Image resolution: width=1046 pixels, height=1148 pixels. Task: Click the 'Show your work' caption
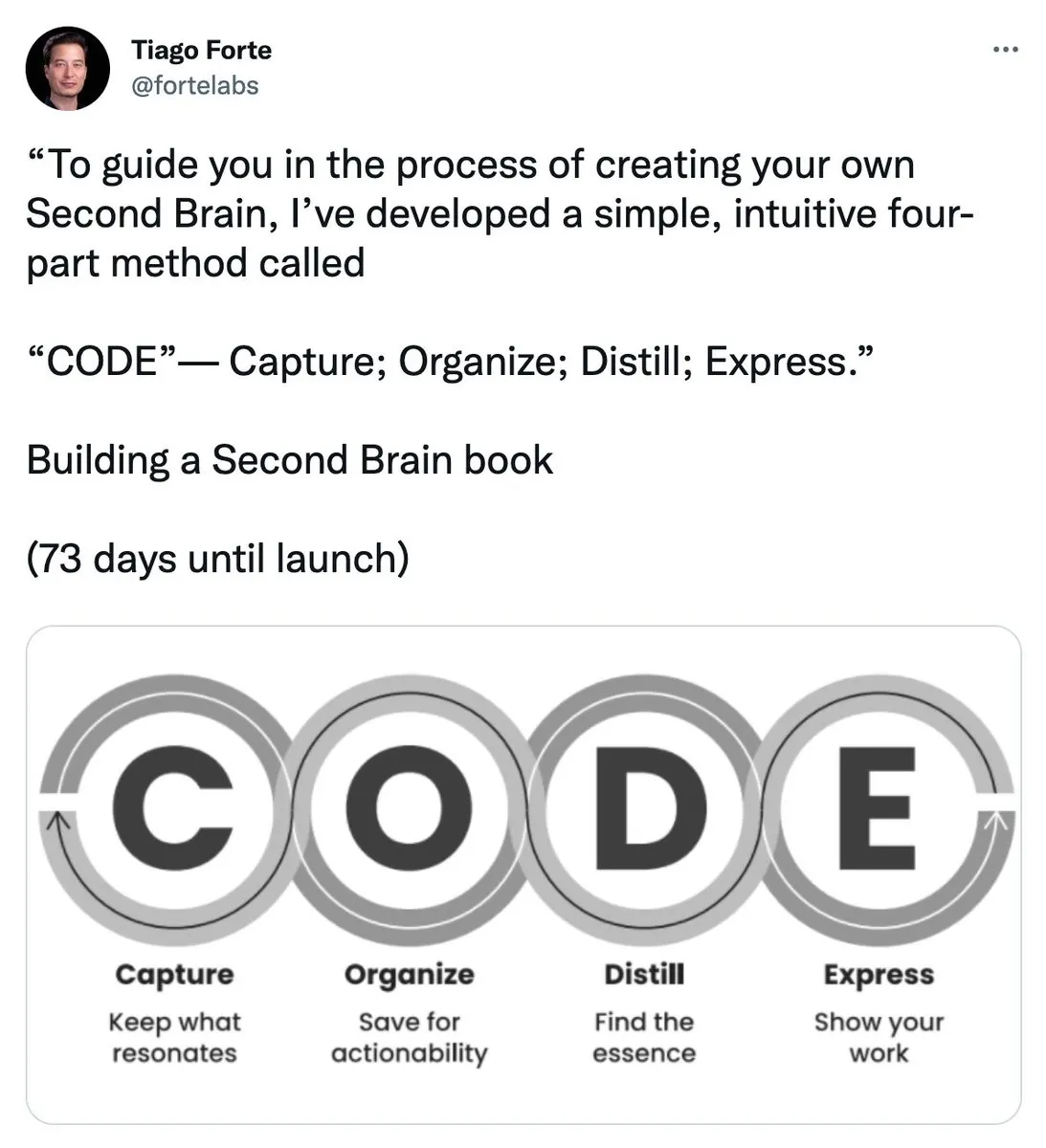(x=879, y=1038)
